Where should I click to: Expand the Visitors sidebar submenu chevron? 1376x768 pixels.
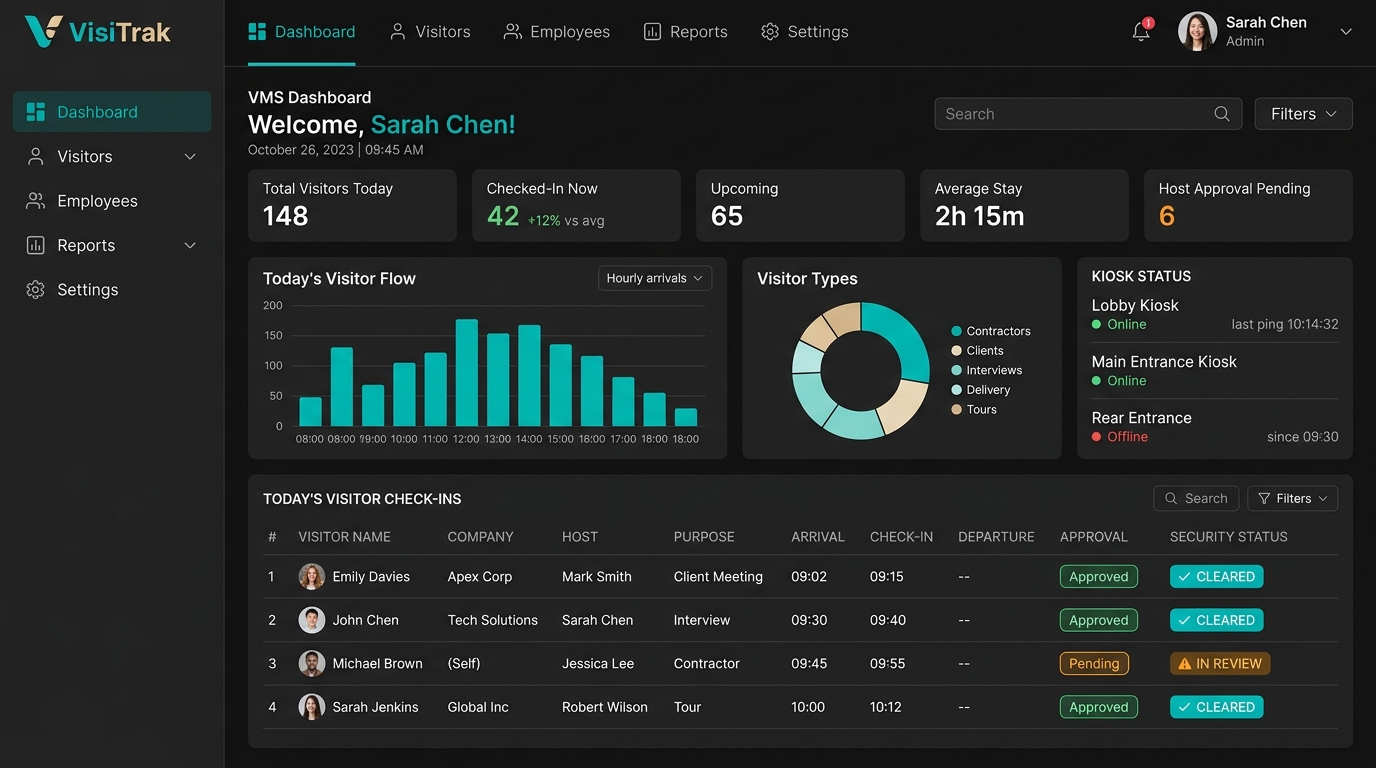click(x=190, y=157)
